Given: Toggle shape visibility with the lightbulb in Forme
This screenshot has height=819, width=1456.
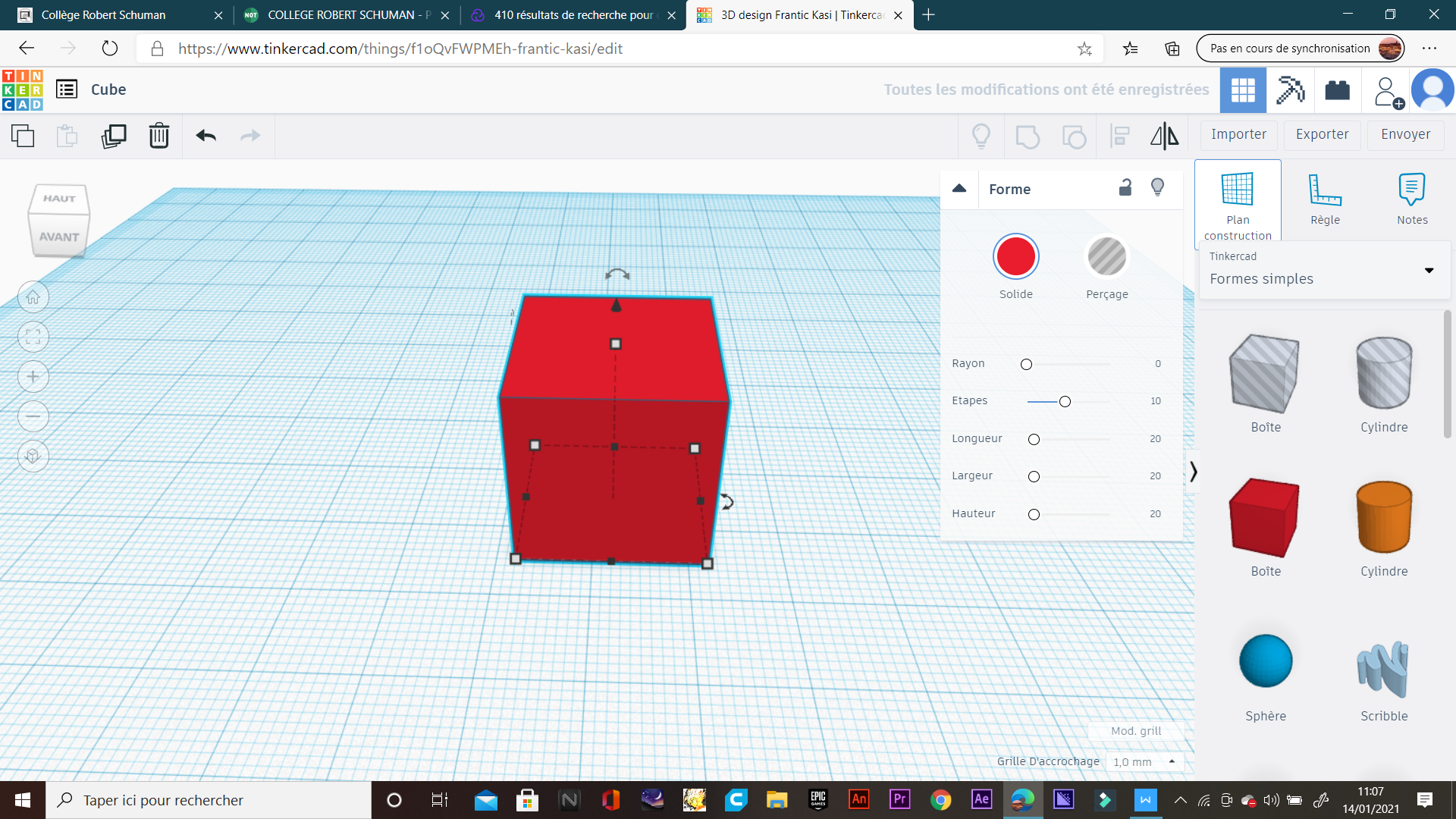Looking at the screenshot, I should (x=1157, y=188).
